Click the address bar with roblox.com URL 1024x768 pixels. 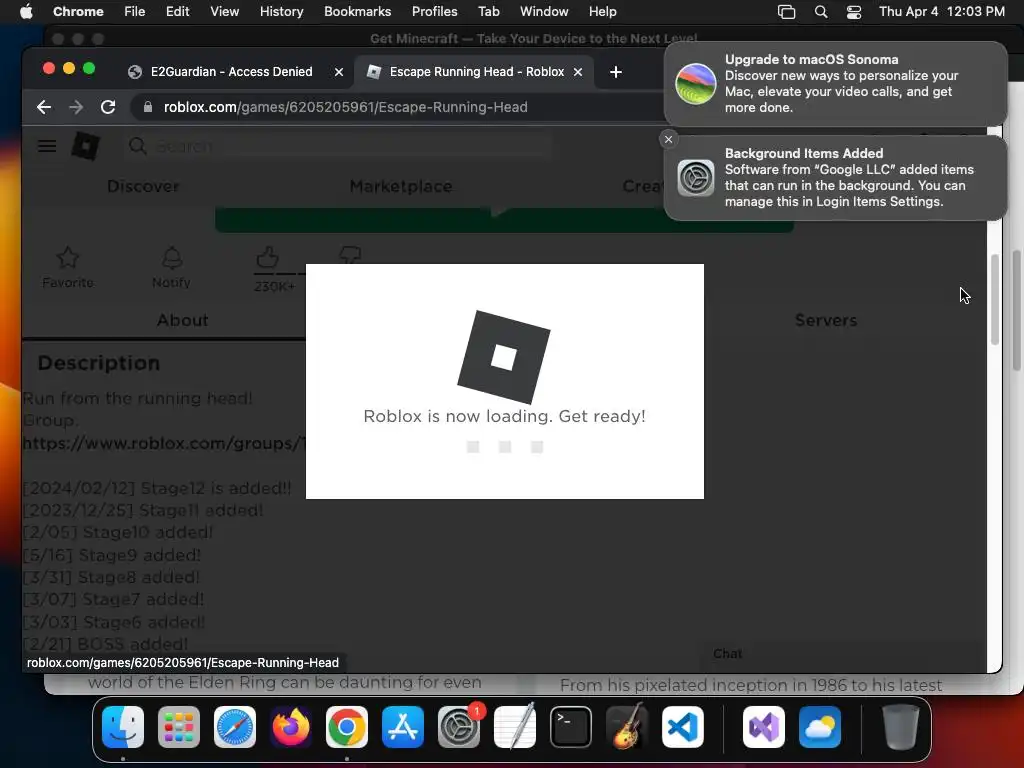(345, 107)
